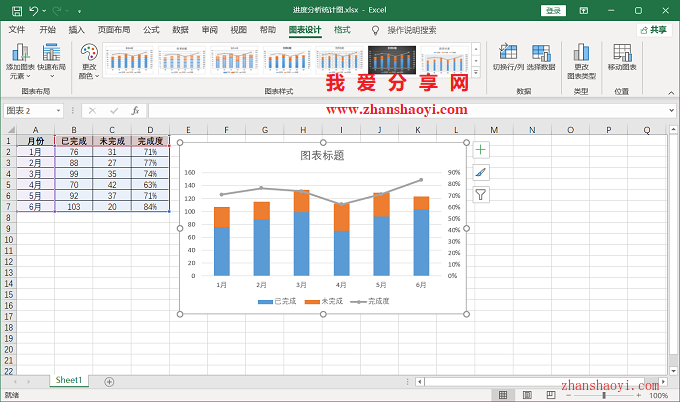Switch to the 视图 tab
The width and height of the screenshot is (680, 402).
239,29
